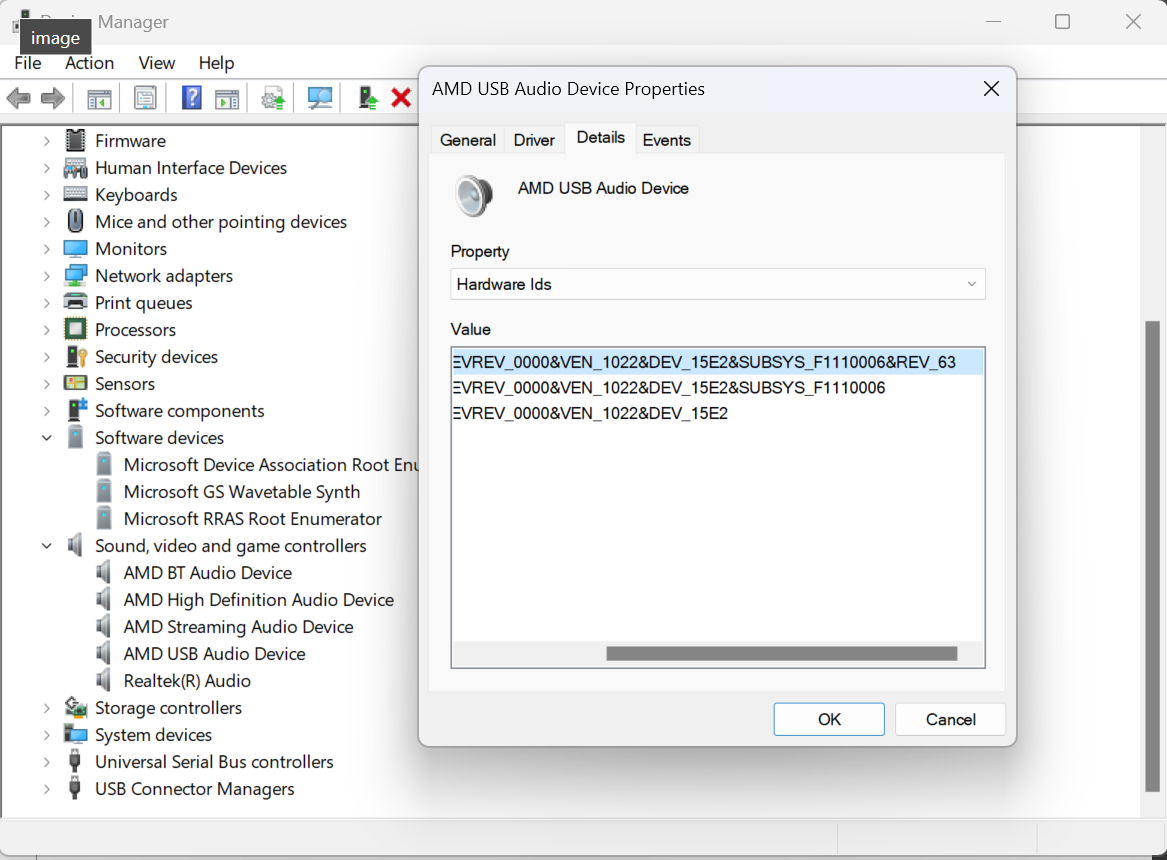Click the Keyboards category icon
The width and height of the screenshot is (1167, 860).
click(x=75, y=194)
